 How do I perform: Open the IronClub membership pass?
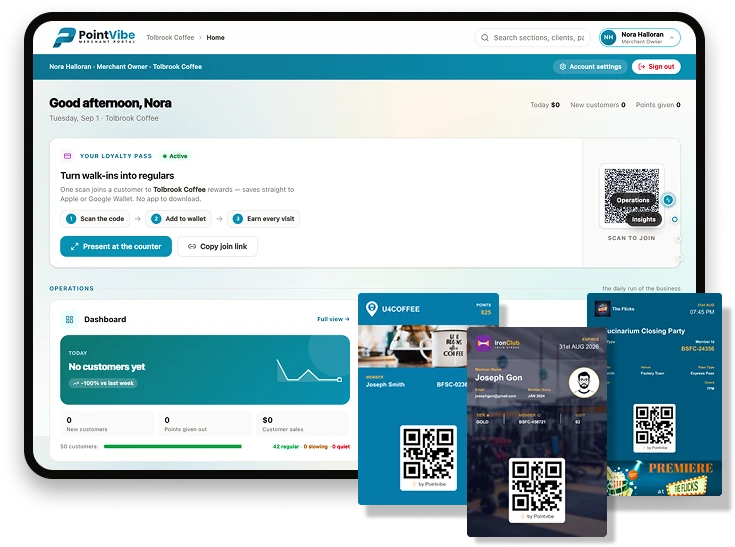(537, 432)
